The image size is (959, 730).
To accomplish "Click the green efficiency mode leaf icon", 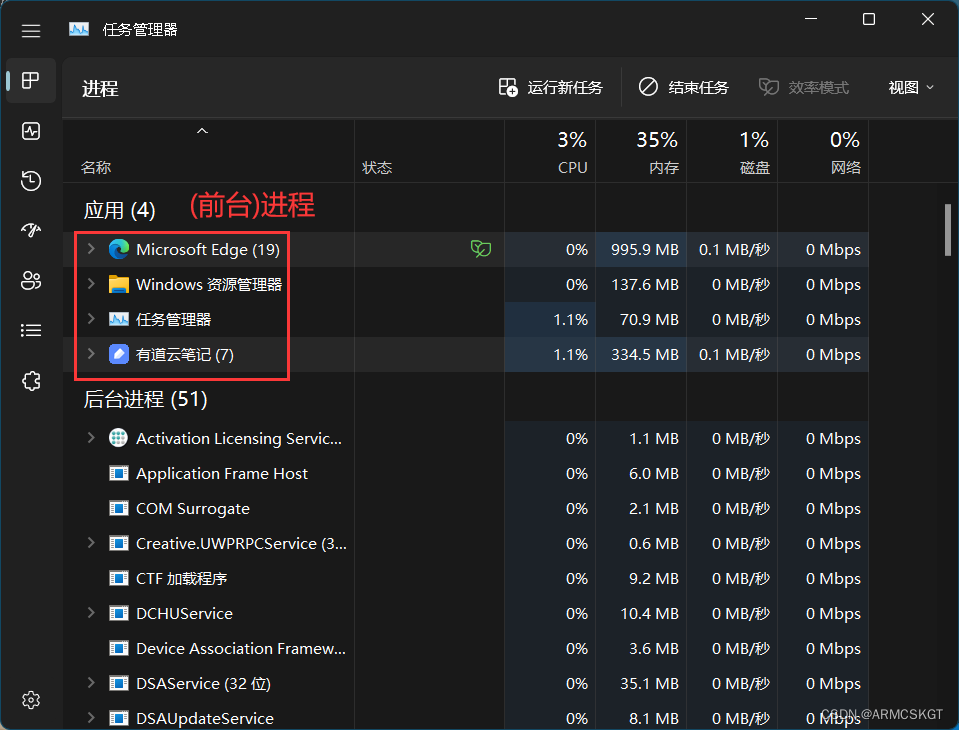I will click(481, 249).
